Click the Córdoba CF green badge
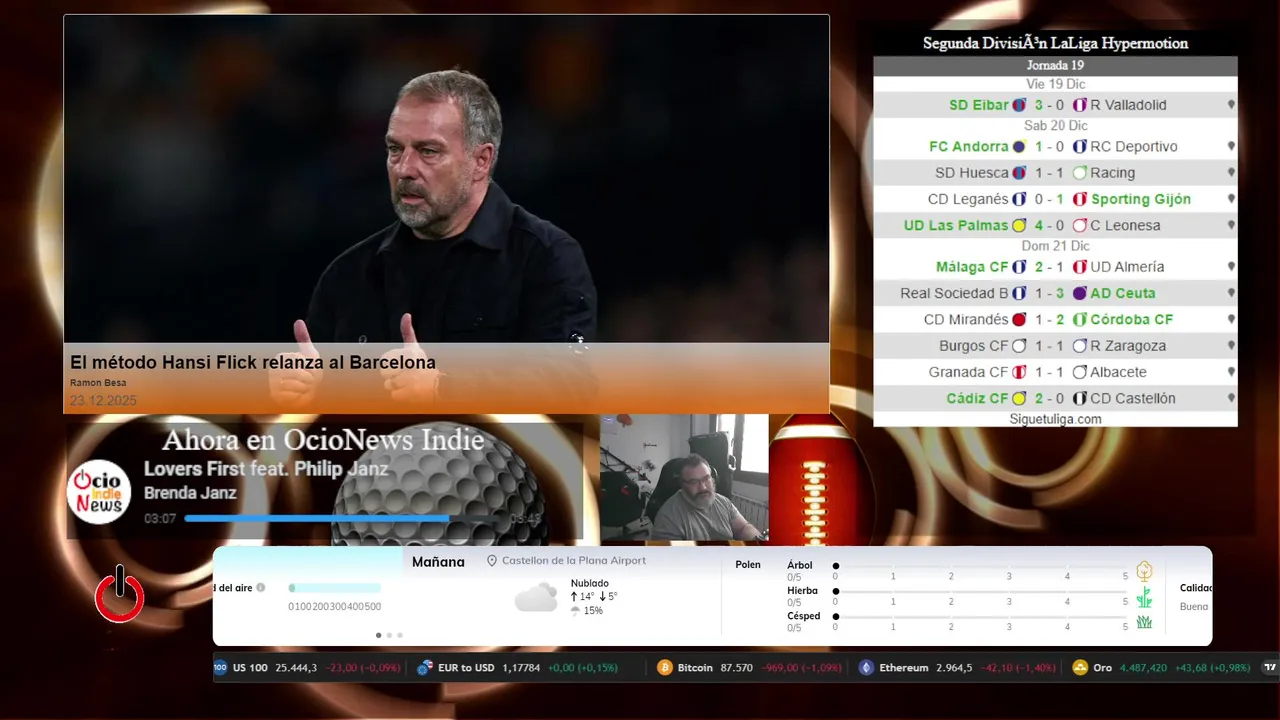The height and width of the screenshot is (720, 1280). pyautogui.click(x=1080, y=319)
